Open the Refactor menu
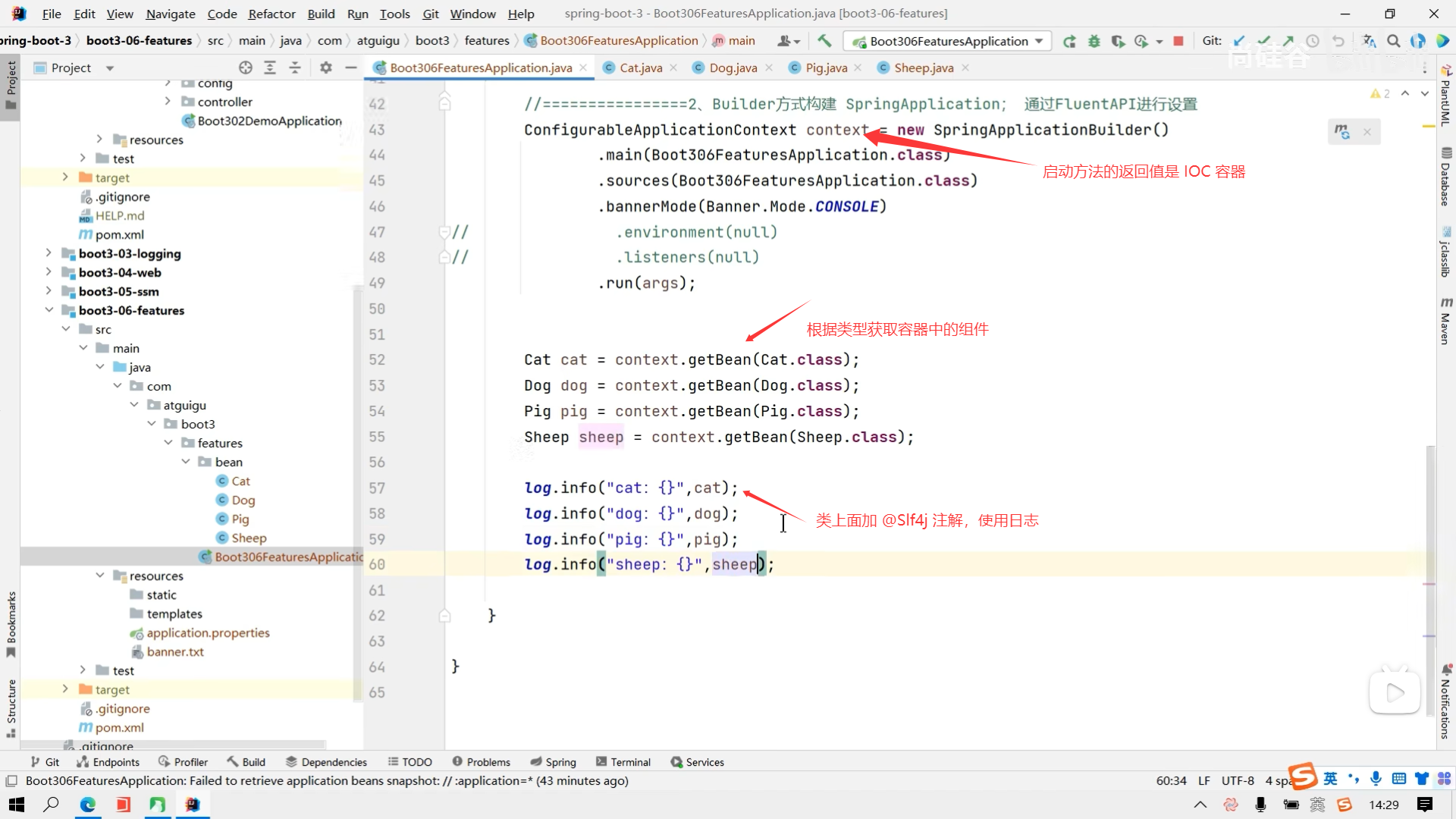The image size is (1456, 819). (x=271, y=14)
